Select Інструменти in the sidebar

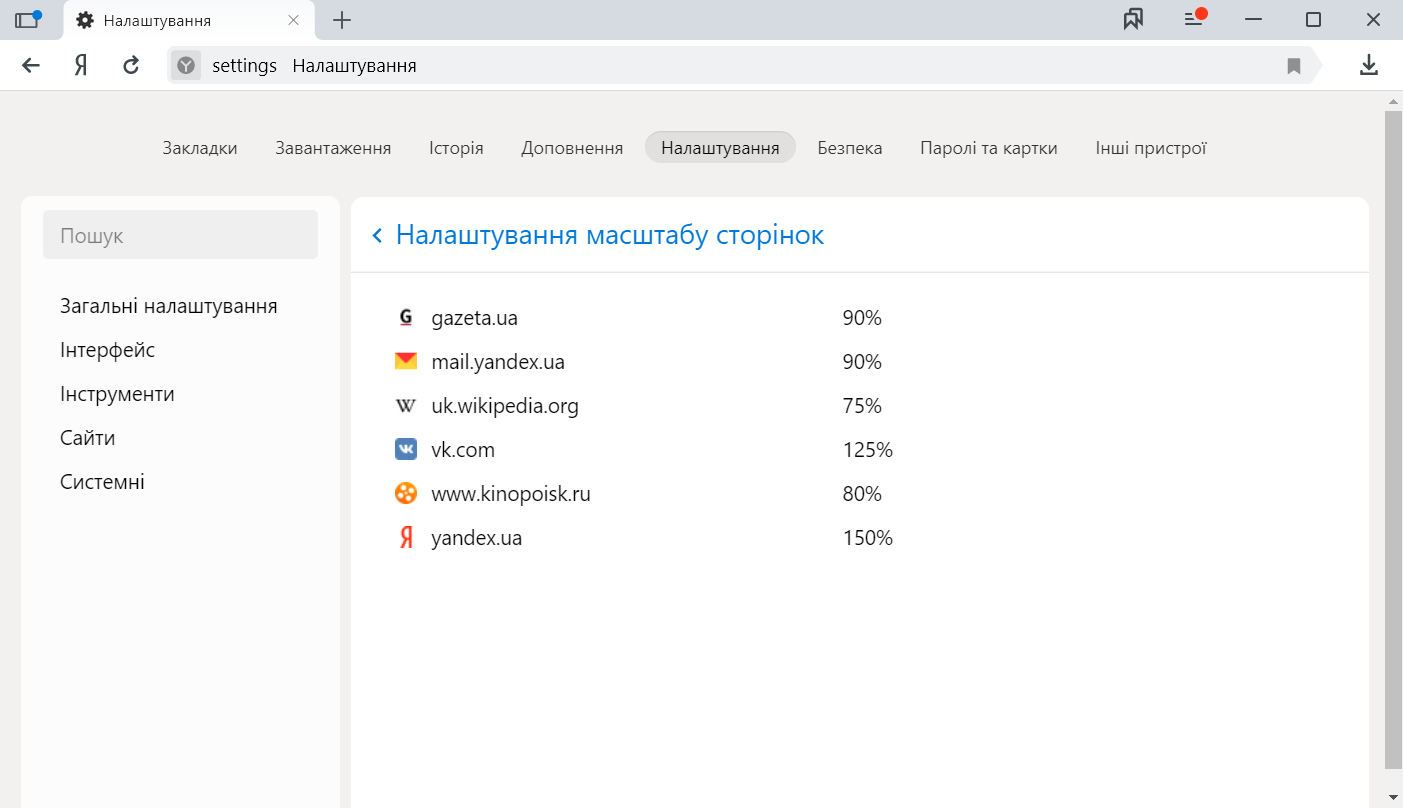117,394
